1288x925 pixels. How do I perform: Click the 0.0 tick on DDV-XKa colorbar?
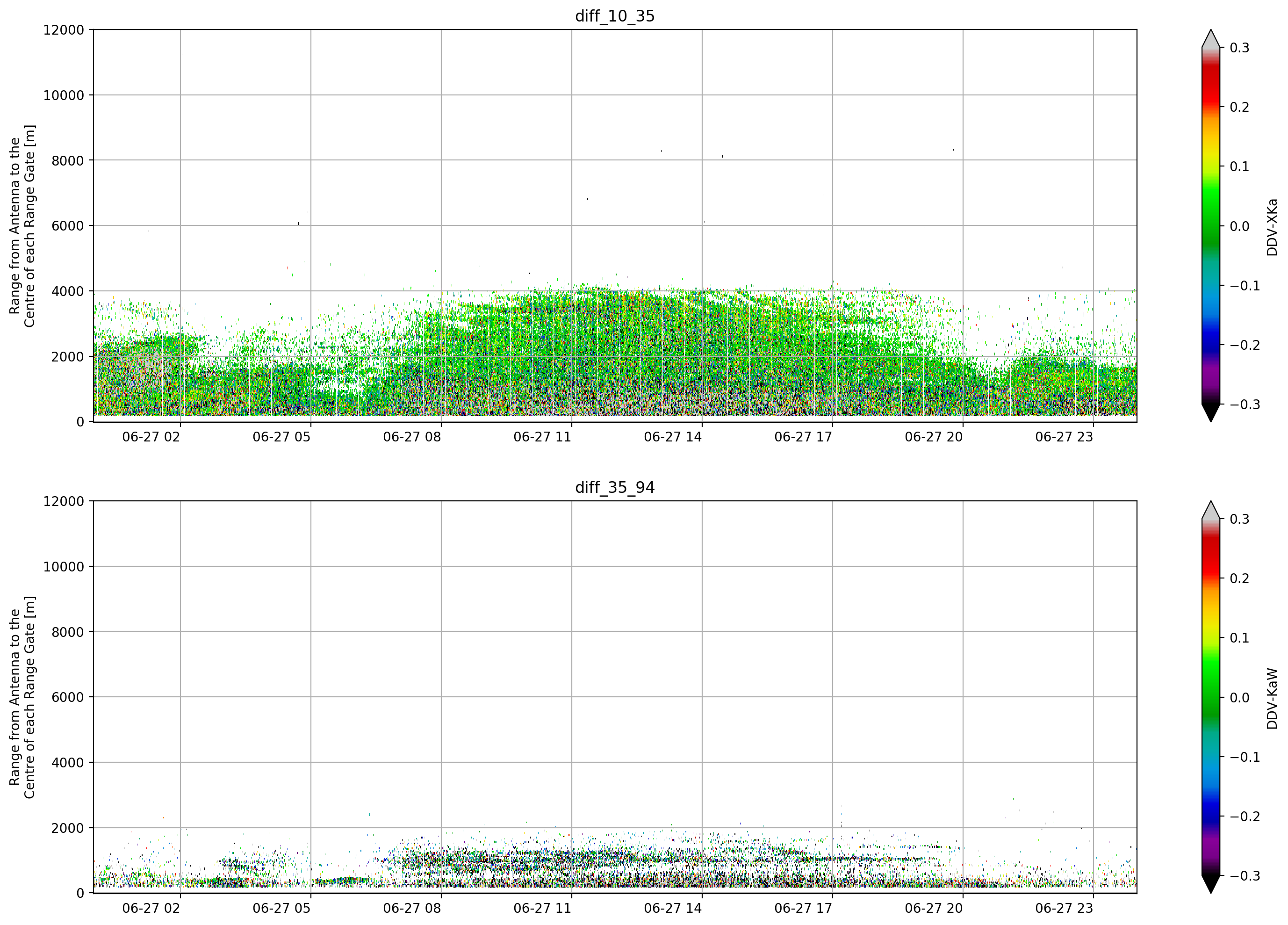pos(1239,226)
